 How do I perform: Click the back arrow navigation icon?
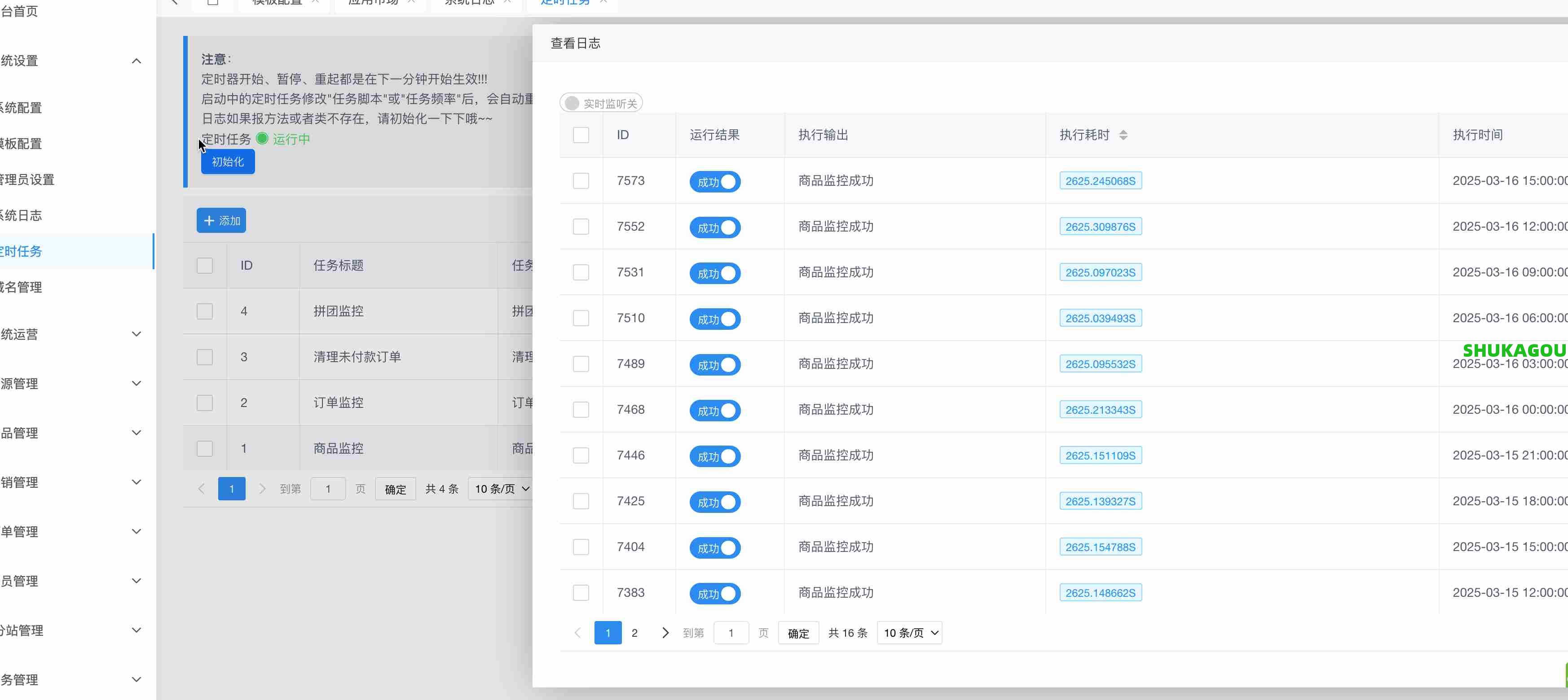pyautogui.click(x=173, y=2)
